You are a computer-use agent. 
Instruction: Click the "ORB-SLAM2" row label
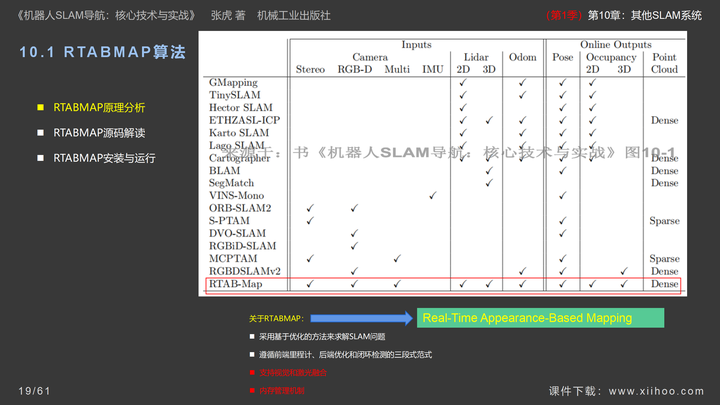[240, 208]
